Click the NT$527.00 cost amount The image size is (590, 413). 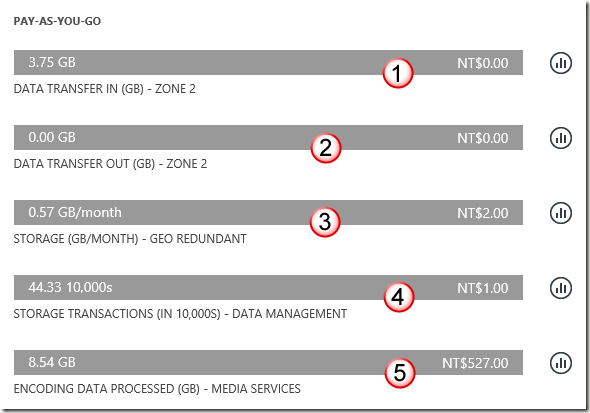pyautogui.click(x=475, y=363)
